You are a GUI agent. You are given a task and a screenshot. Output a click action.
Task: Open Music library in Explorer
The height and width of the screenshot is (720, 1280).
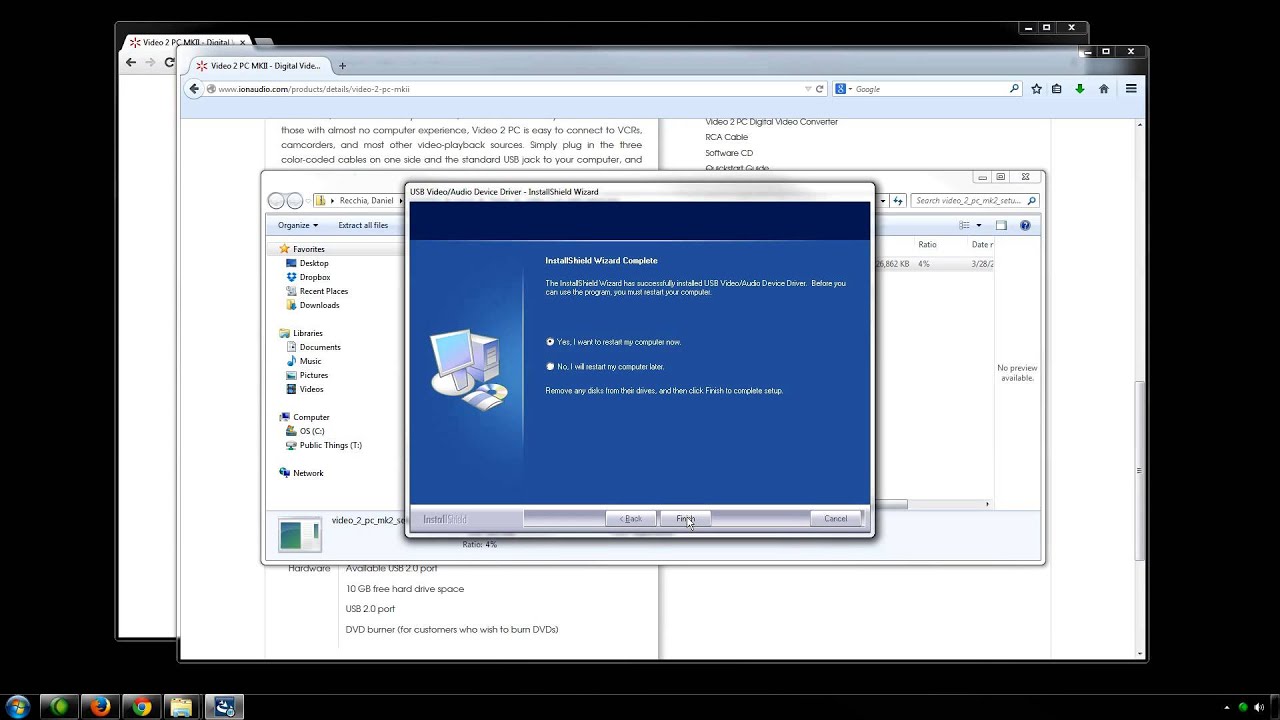click(x=310, y=361)
